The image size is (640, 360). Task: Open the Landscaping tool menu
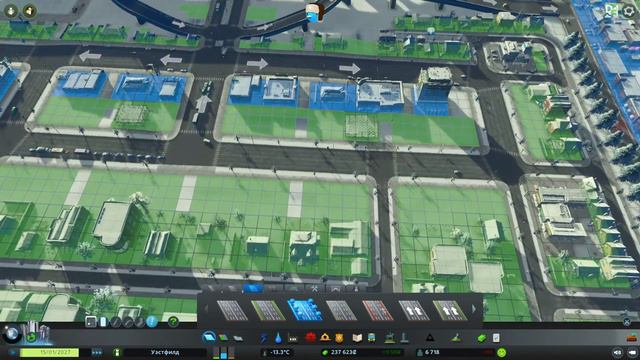pos(456,338)
